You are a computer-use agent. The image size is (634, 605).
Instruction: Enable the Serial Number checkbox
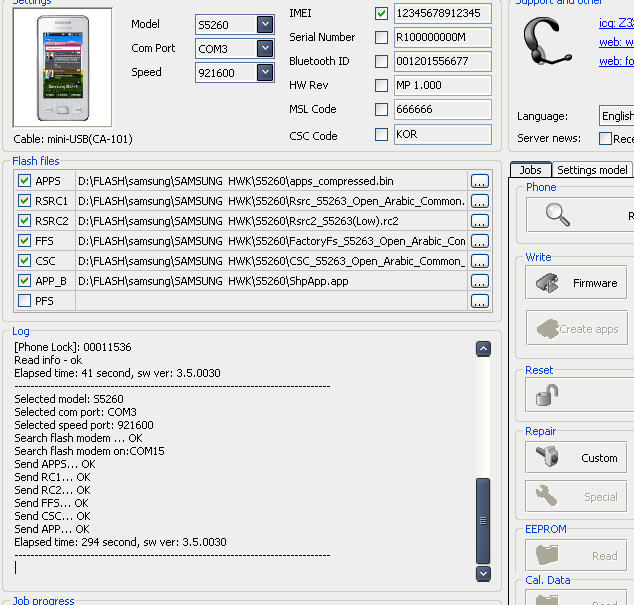click(381, 37)
